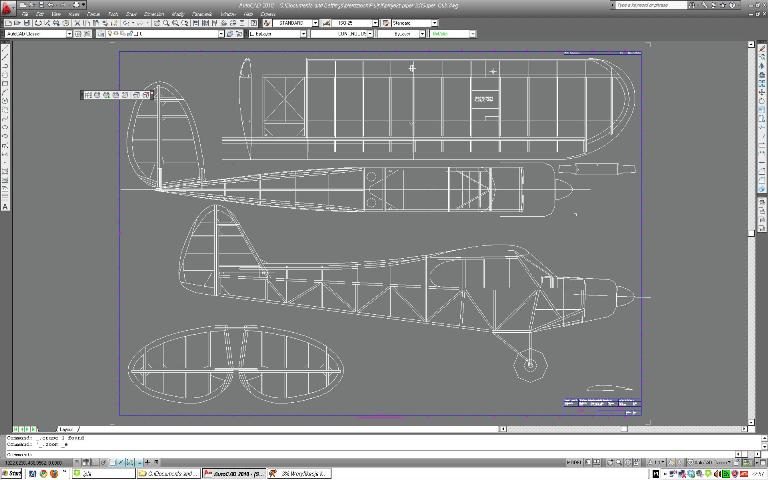768x480 pixels.
Task: Select the Move tool in Modify toolbar
Action: point(762,93)
